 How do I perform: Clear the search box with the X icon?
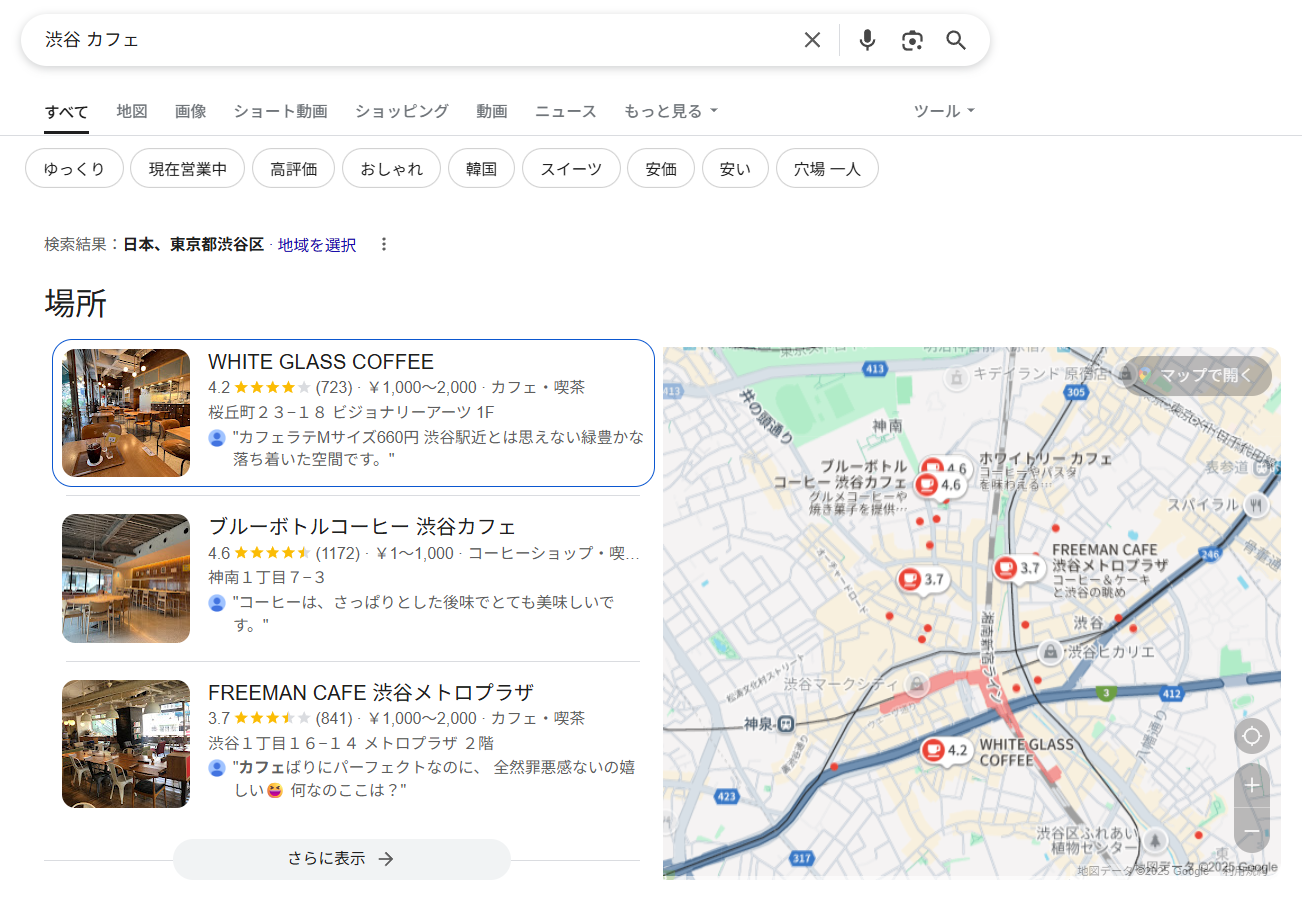812,39
